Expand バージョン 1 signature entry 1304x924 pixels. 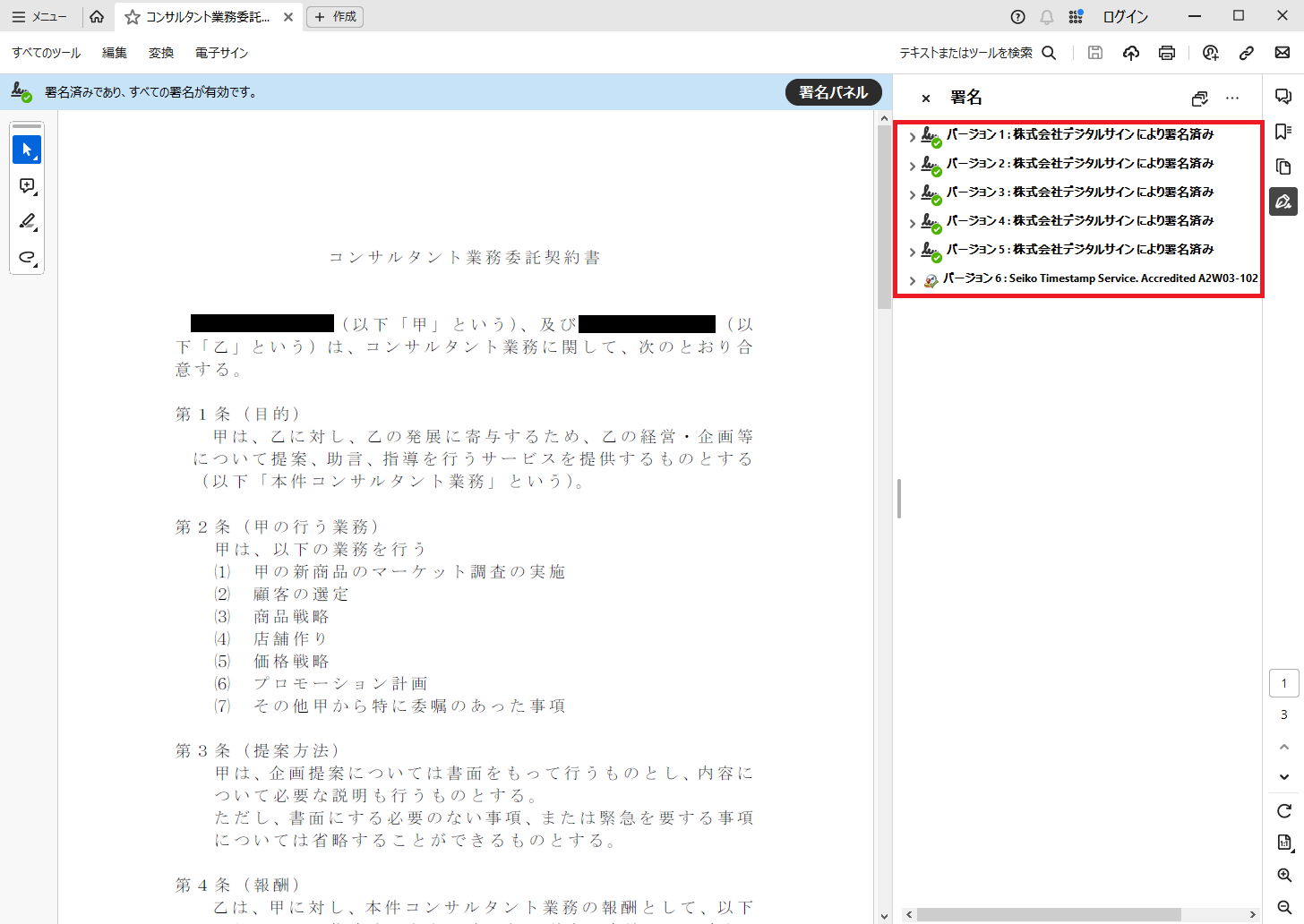[912, 137]
